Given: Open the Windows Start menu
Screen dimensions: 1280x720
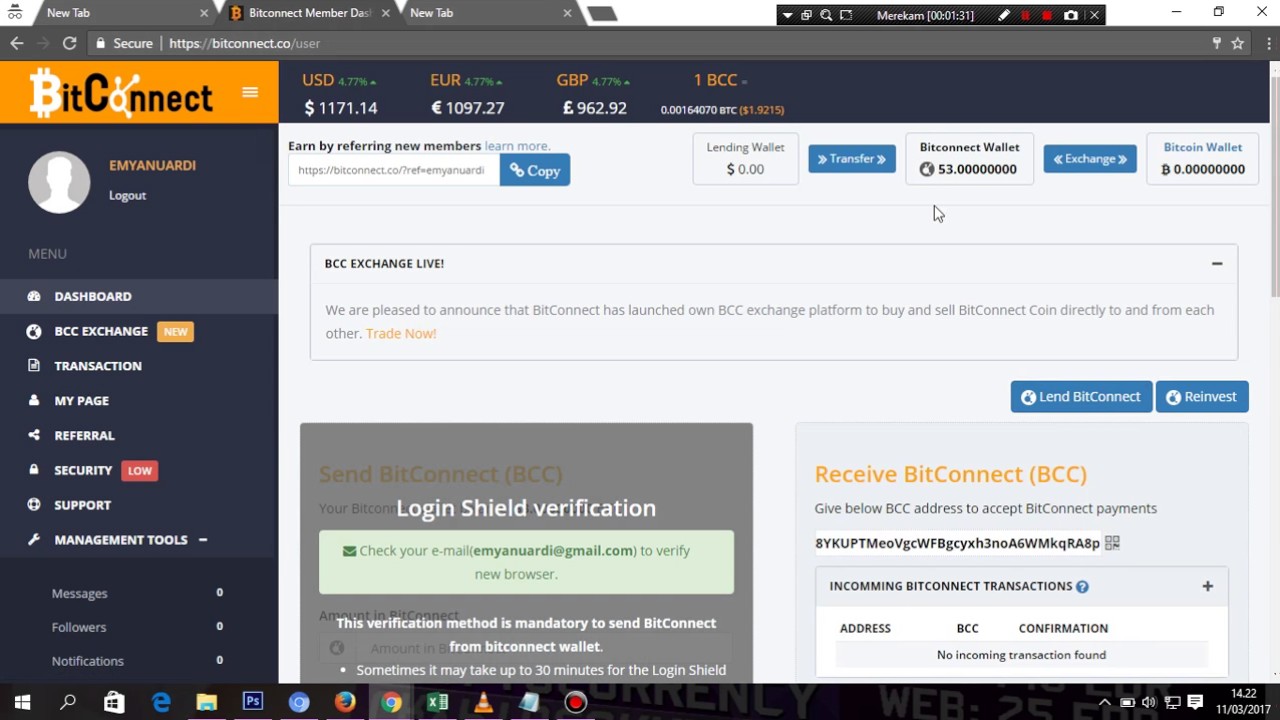Looking at the screenshot, I should tap(22, 702).
